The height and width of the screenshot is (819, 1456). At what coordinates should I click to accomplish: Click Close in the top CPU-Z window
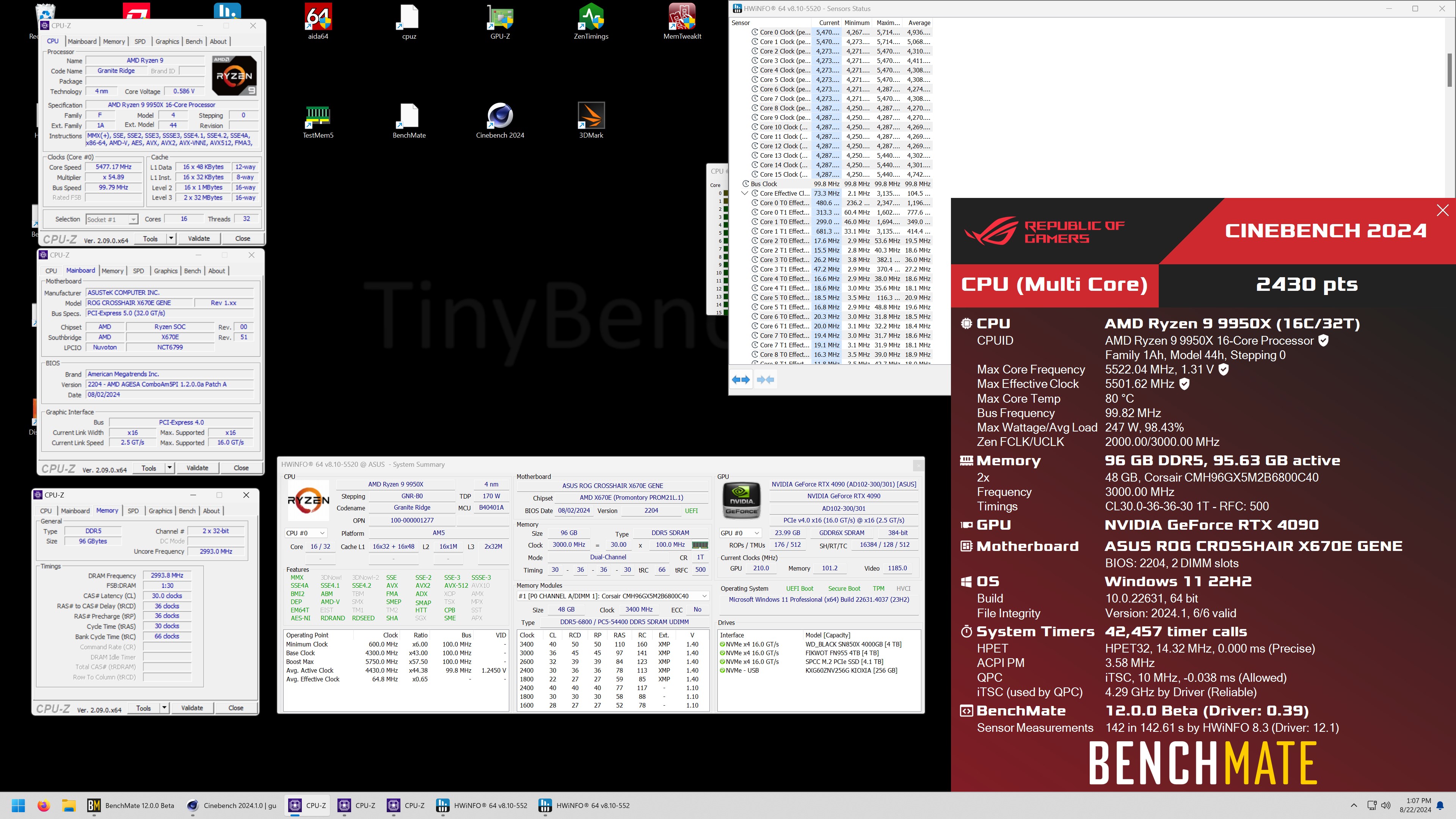tap(243, 238)
